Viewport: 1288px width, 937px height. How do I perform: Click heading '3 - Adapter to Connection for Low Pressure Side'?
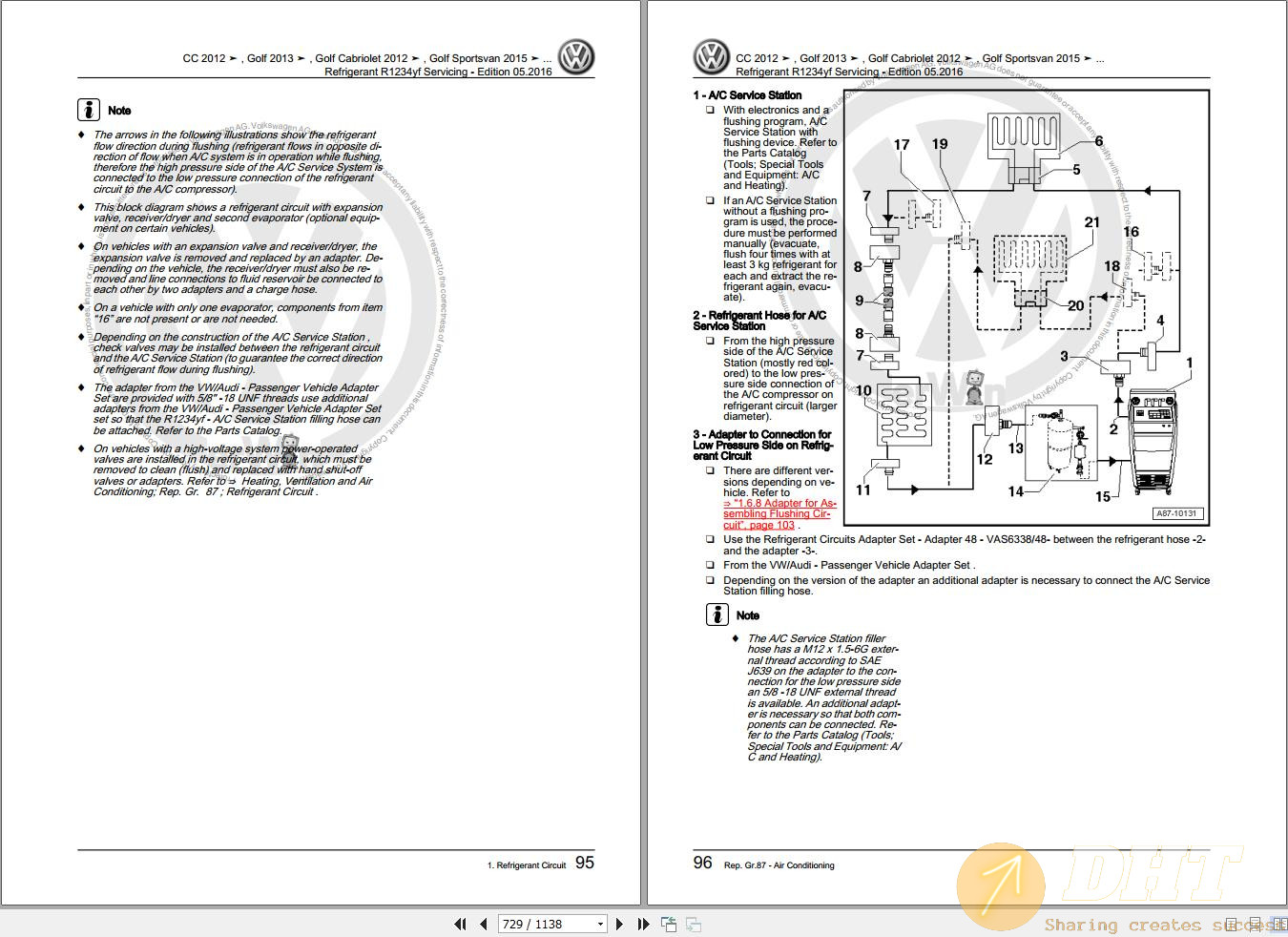point(762,445)
